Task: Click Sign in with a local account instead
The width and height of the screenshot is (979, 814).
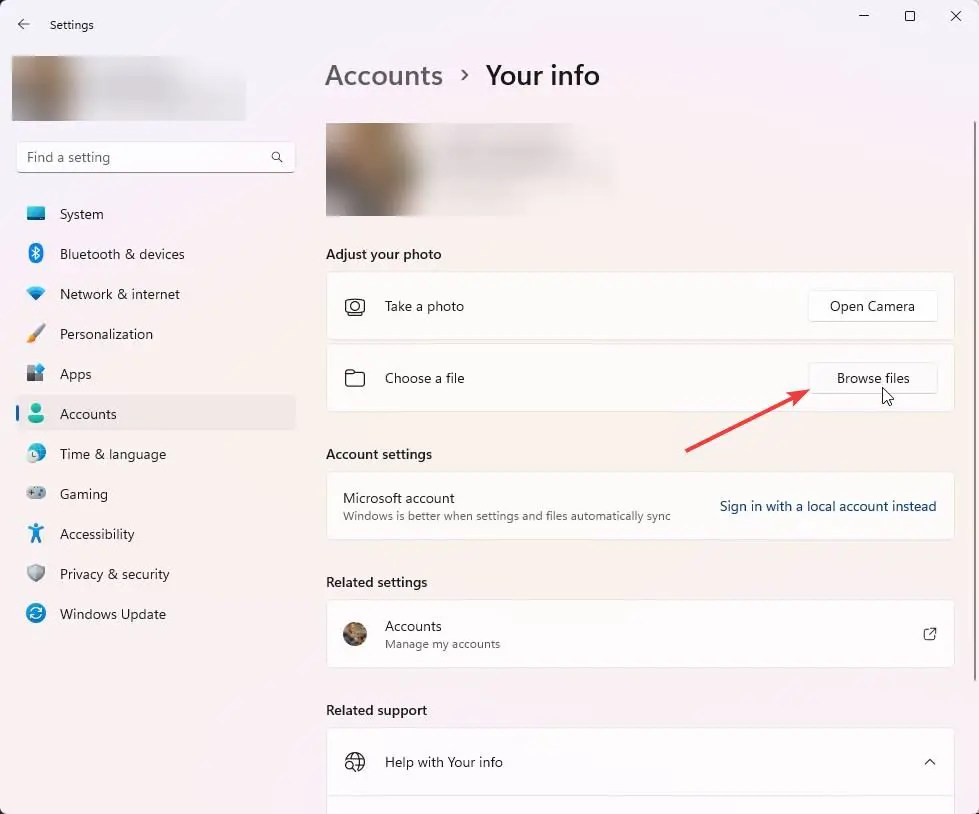Action: tap(828, 506)
